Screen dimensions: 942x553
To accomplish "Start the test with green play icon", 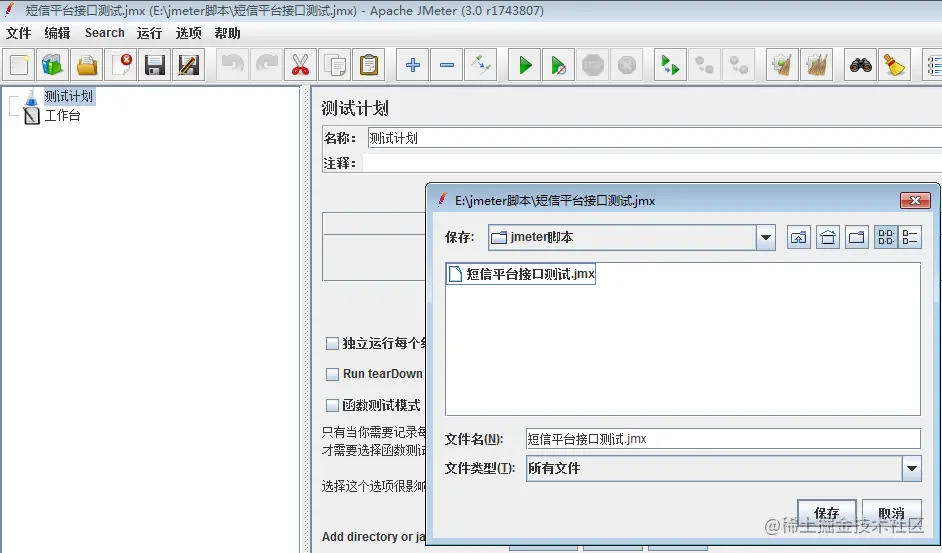I will (x=524, y=64).
